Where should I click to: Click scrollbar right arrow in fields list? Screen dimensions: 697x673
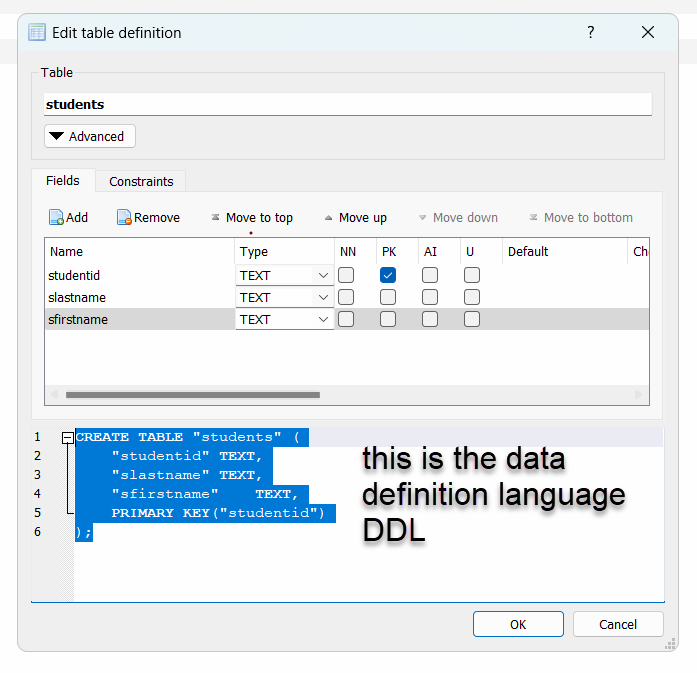[639, 395]
